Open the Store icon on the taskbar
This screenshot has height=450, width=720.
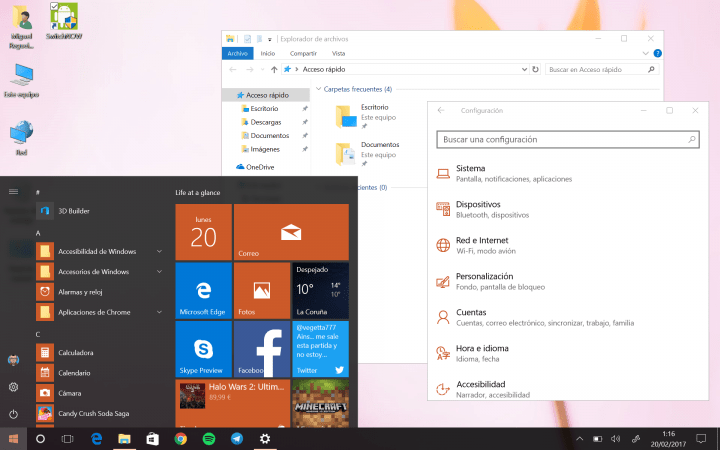(x=152, y=439)
